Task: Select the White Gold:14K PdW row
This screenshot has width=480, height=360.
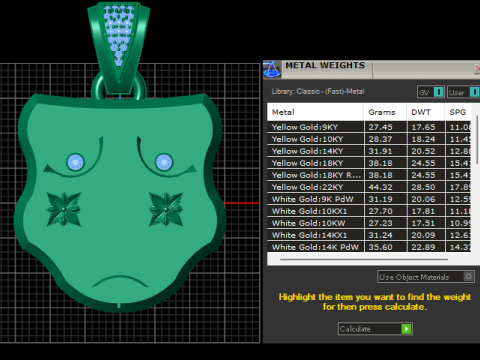Action: (369, 247)
